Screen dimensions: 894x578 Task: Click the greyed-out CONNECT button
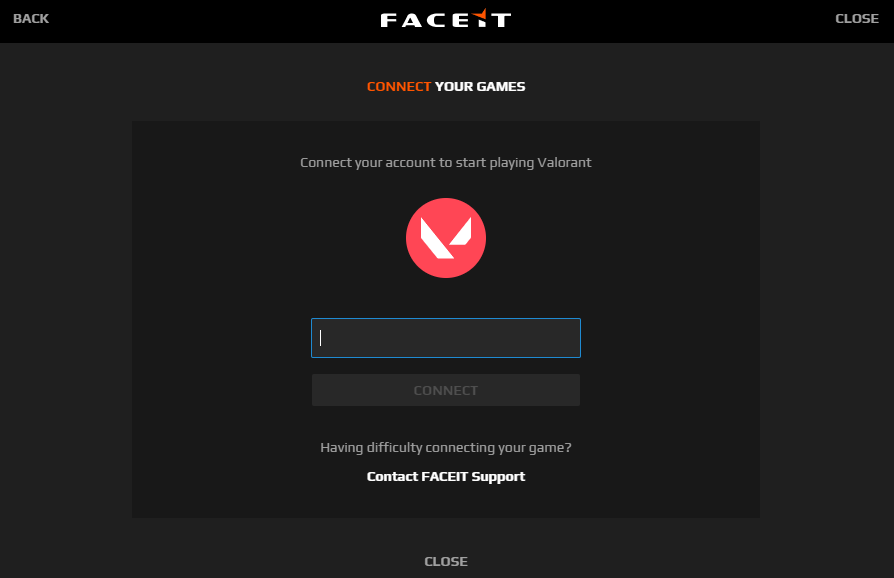[446, 390]
